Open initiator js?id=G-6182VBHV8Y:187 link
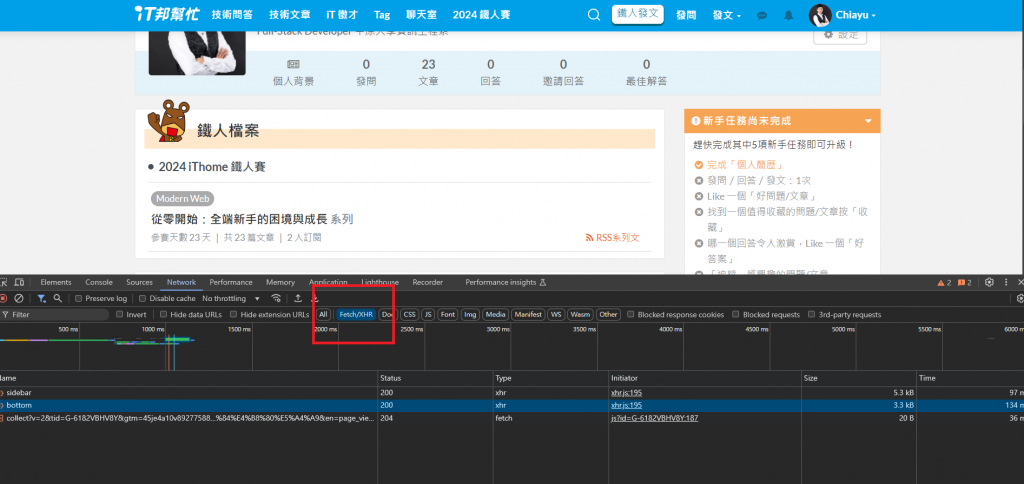The image size is (1024, 484). point(654,417)
